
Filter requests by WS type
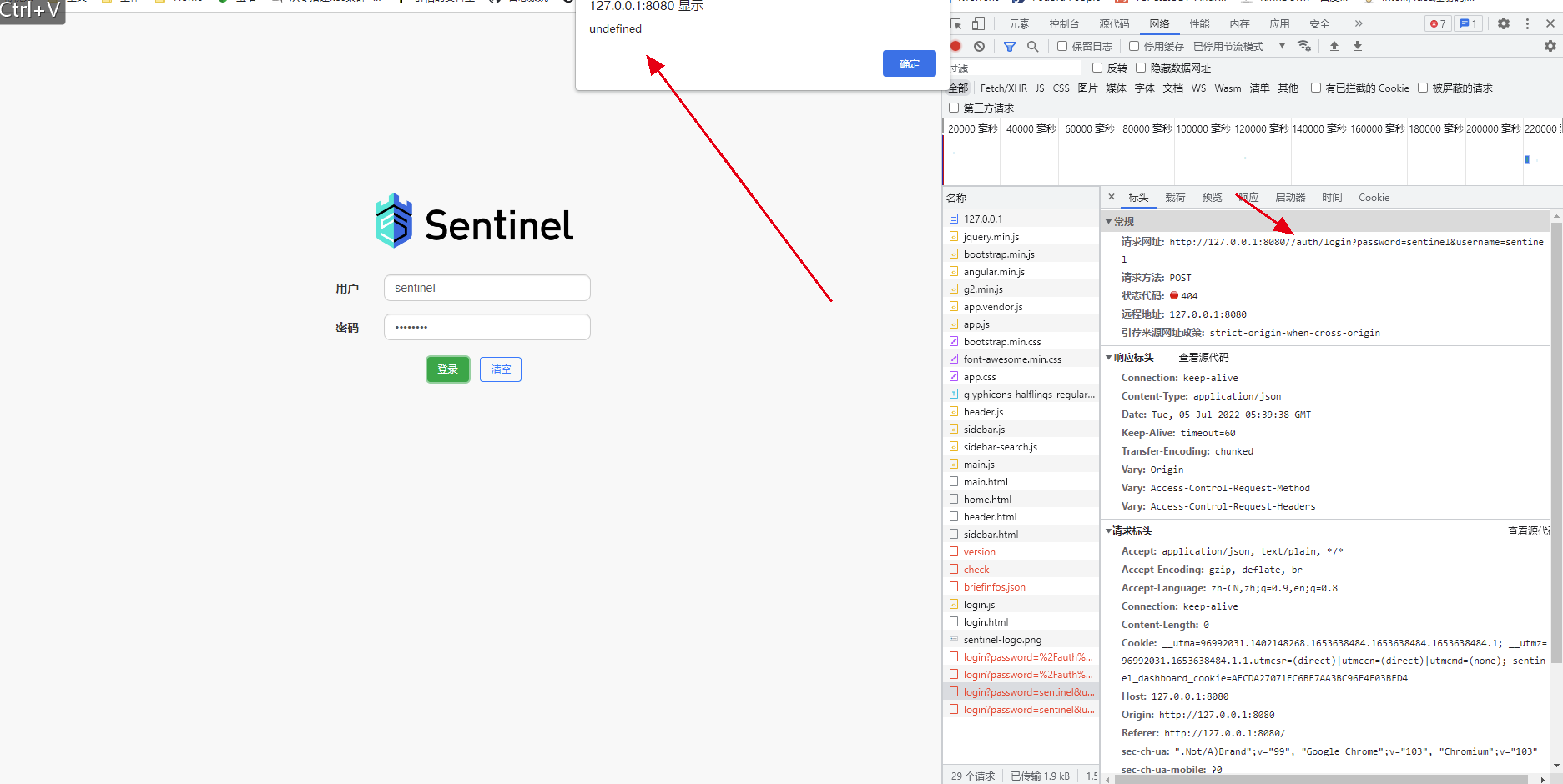click(1198, 88)
